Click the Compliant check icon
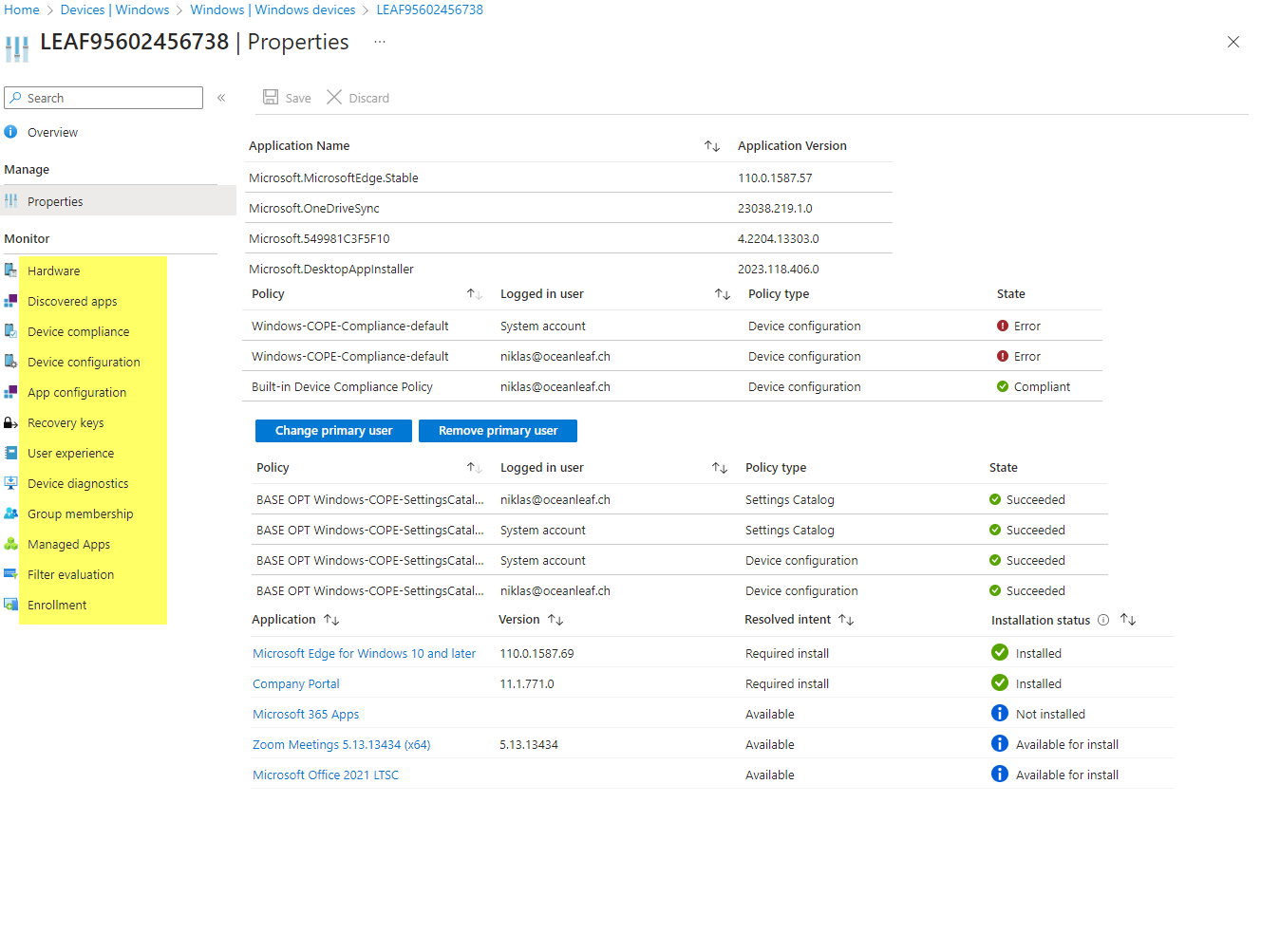The width and height of the screenshot is (1261, 952). click(x=1003, y=386)
